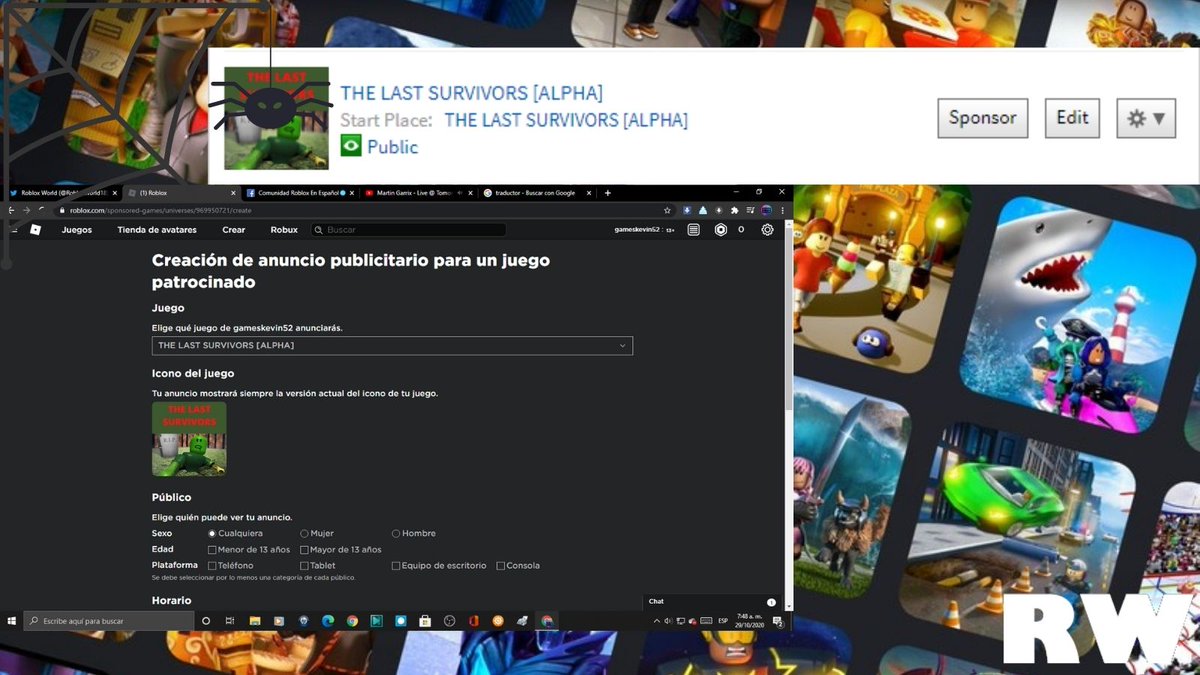The image size is (1200, 675).
Task: Click the Edit button
Action: pyautogui.click(x=1072, y=118)
